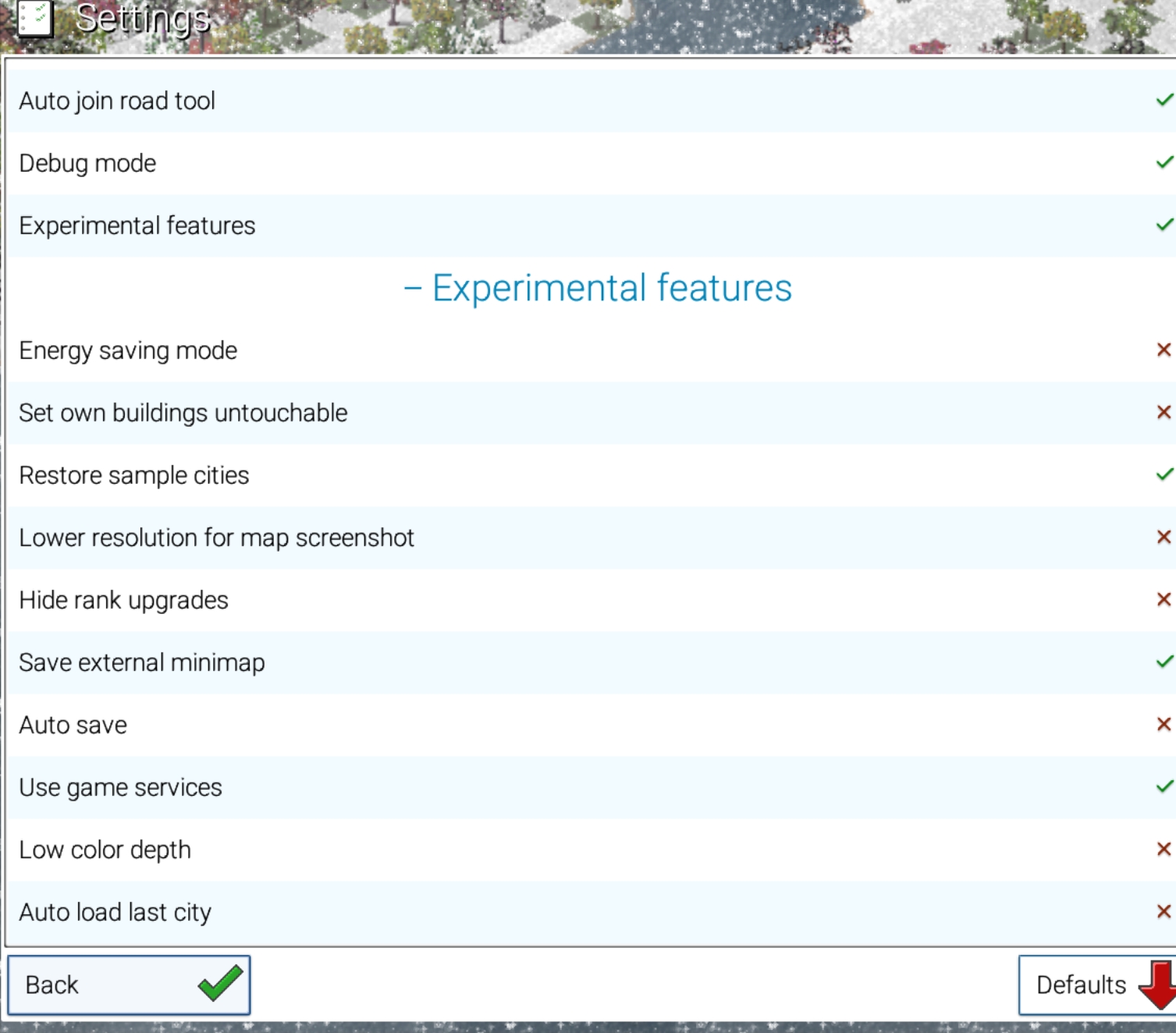Image resolution: width=1176 pixels, height=1033 pixels.
Task: Enable Low color depth option
Action: [x=1164, y=849]
